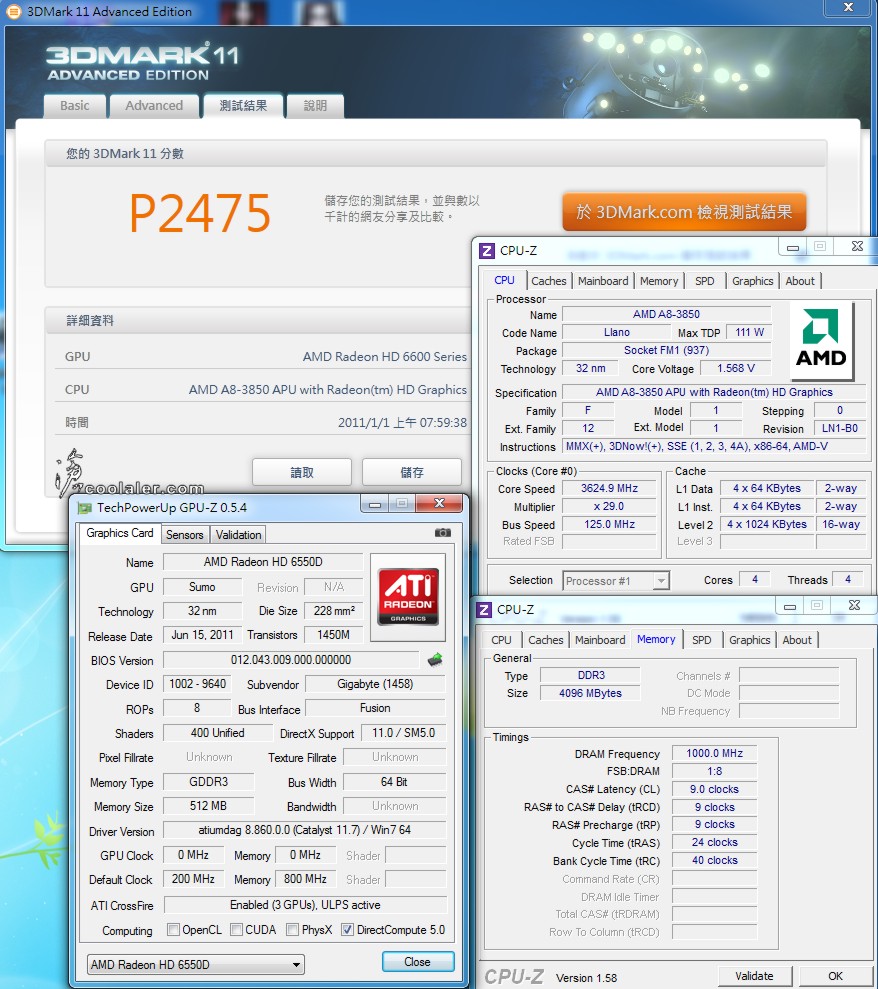Click the Instructions field in CPU-Z

pyautogui.click(x=714, y=447)
